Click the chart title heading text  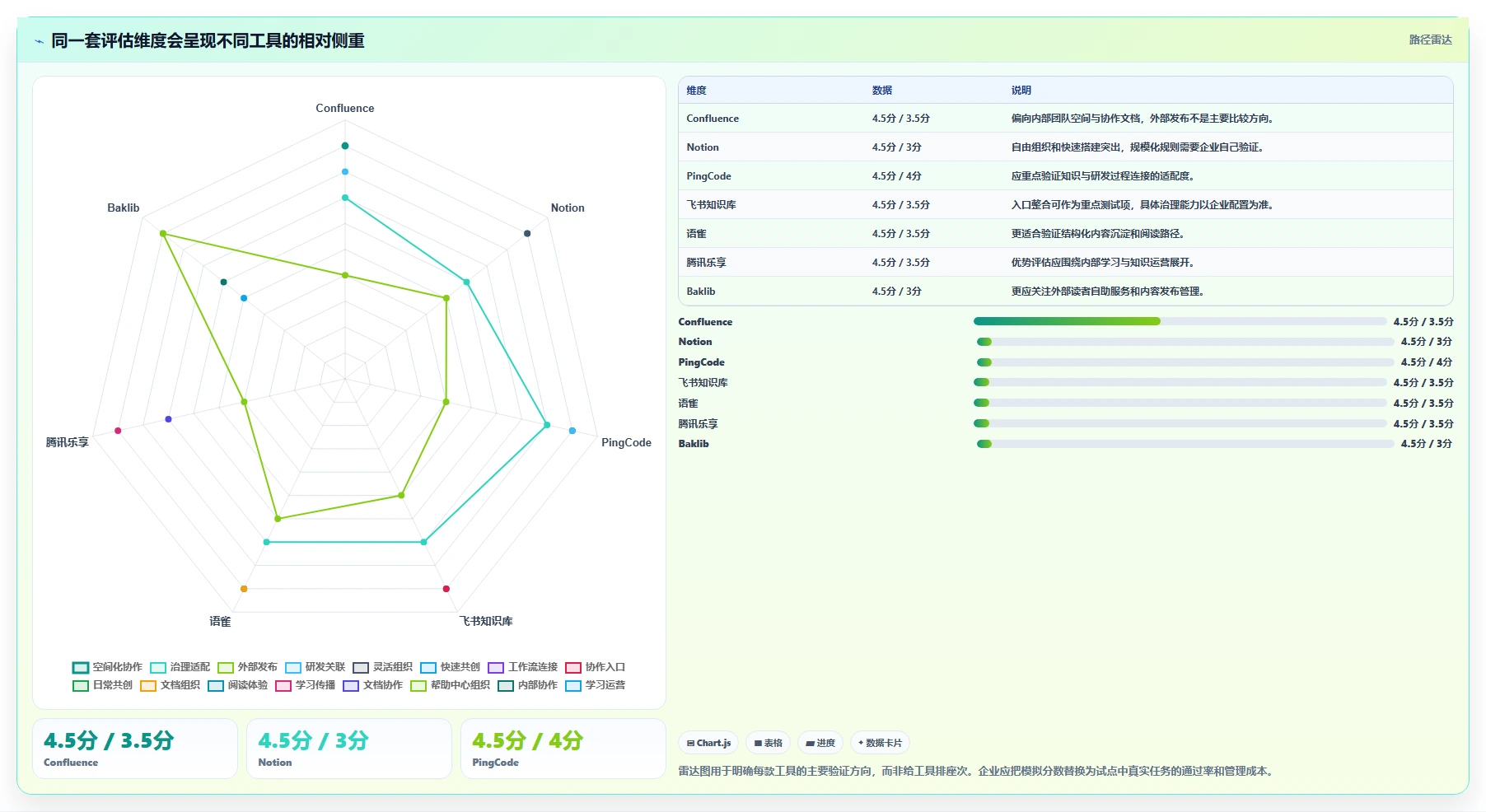pos(208,41)
